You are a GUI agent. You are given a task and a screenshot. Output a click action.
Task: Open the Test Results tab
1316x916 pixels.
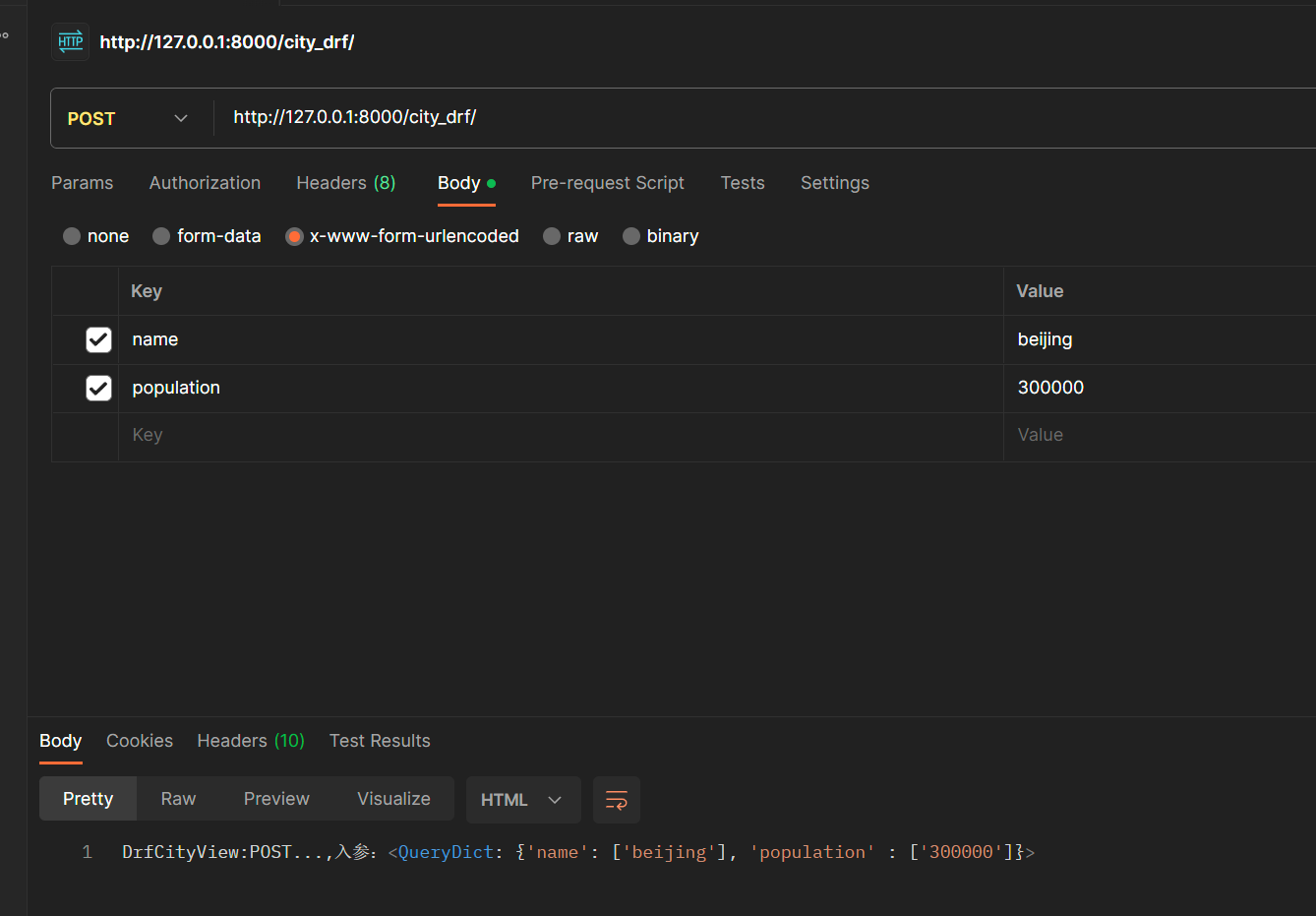pos(379,741)
